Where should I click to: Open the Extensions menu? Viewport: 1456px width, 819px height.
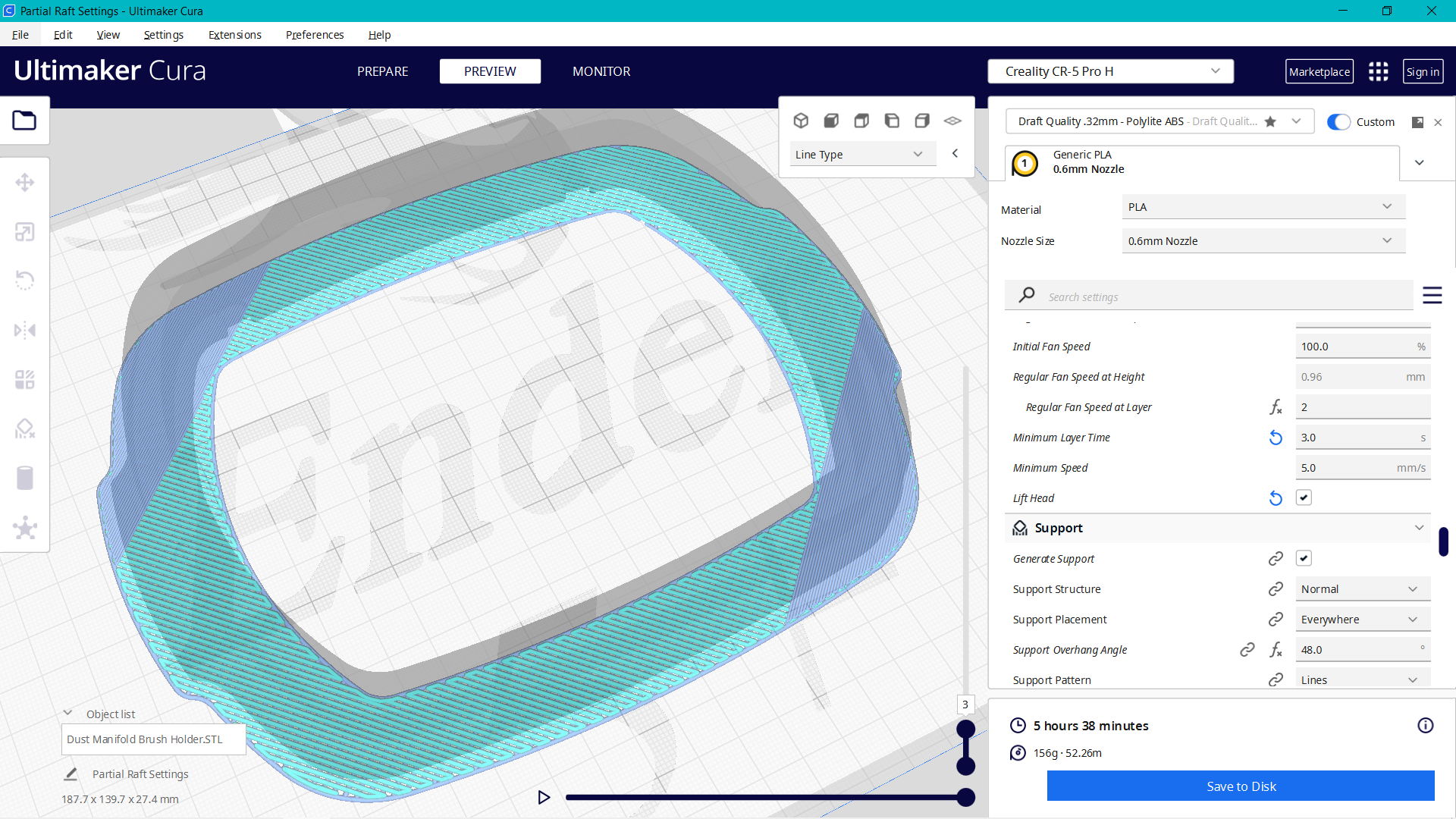click(x=234, y=35)
